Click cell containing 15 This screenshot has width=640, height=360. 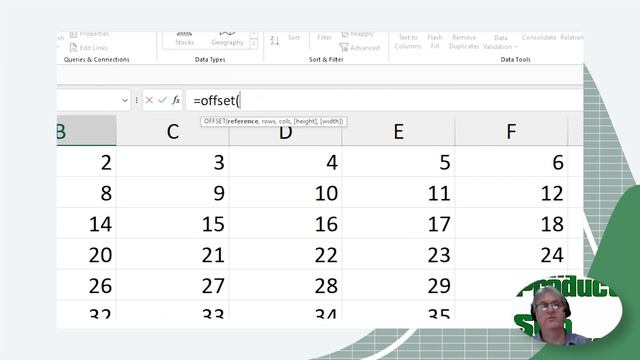pyautogui.click(x=173, y=223)
